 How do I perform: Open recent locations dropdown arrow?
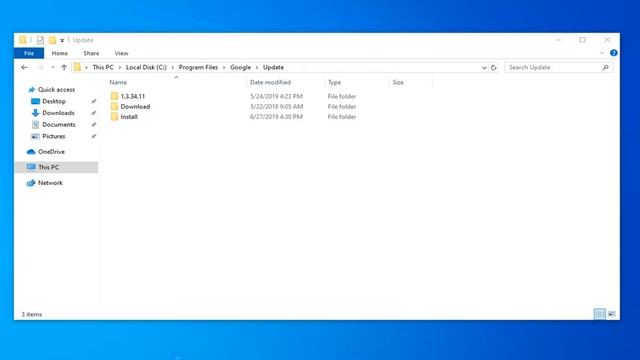(x=53, y=67)
